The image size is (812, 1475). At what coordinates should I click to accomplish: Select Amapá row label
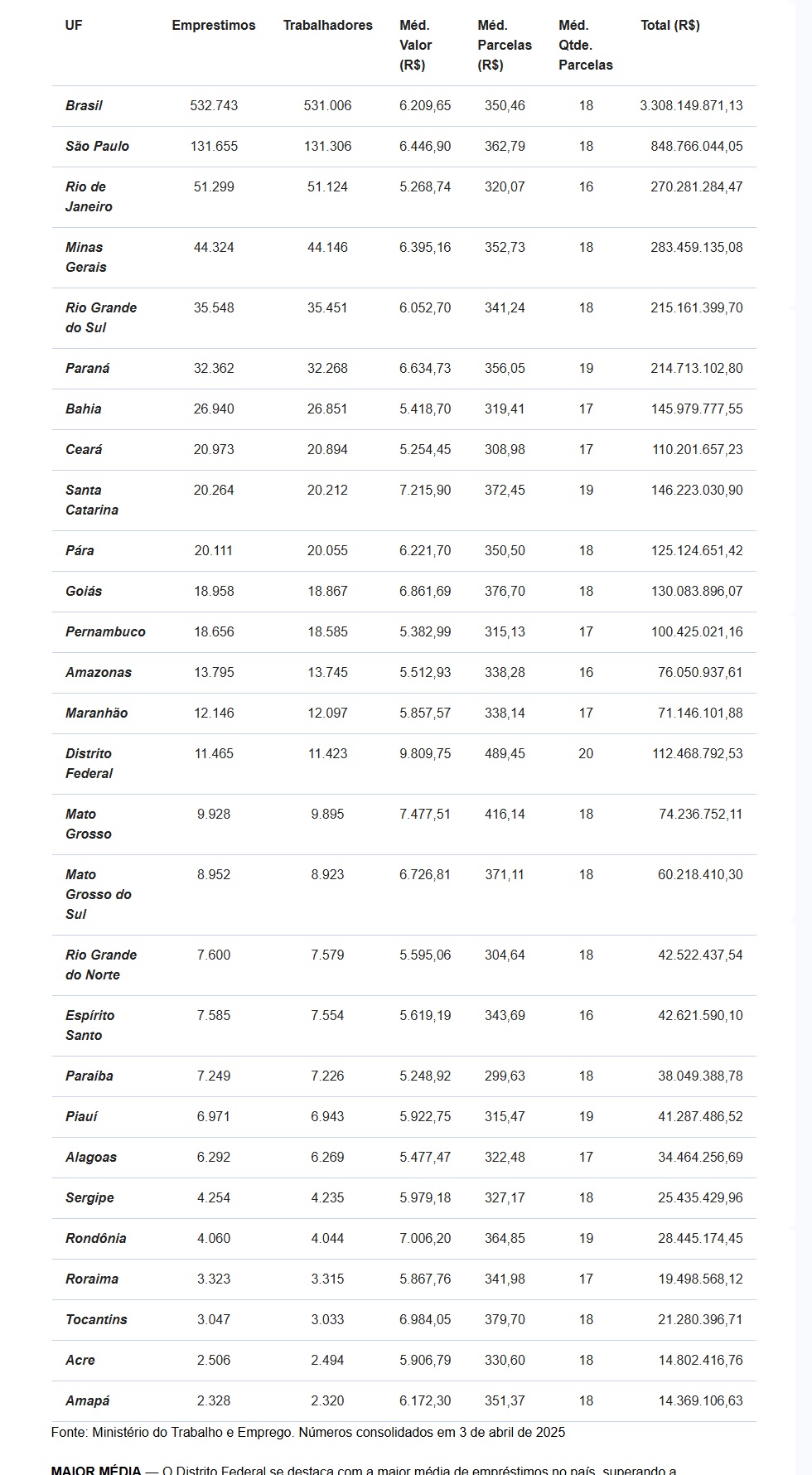point(88,1401)
